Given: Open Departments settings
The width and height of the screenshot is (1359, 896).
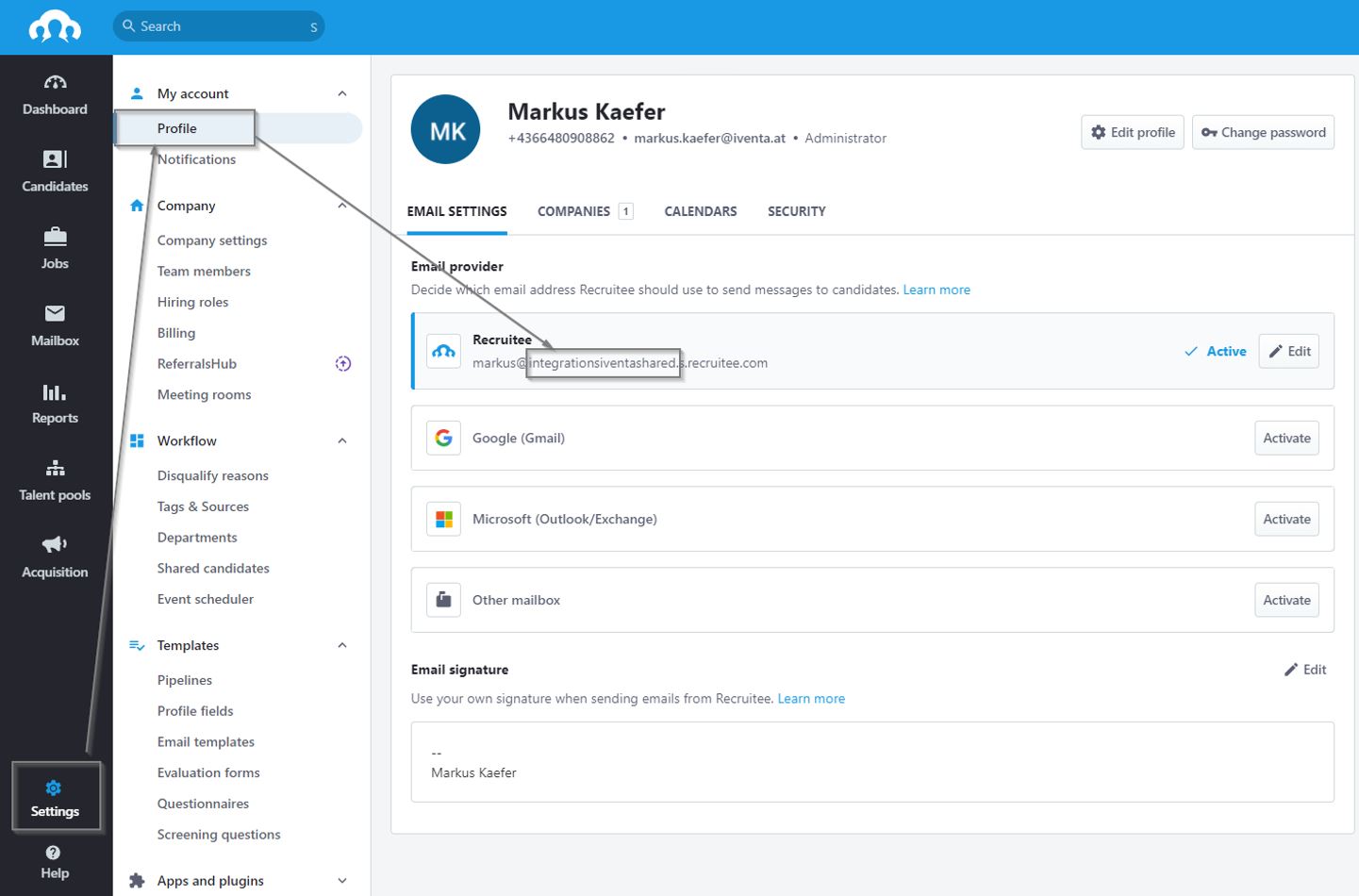Looking at the screenshot, I should [x=197, y=538].
